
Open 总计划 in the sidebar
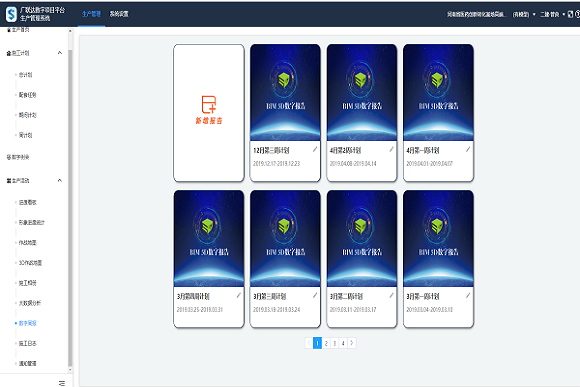(26, 75)
